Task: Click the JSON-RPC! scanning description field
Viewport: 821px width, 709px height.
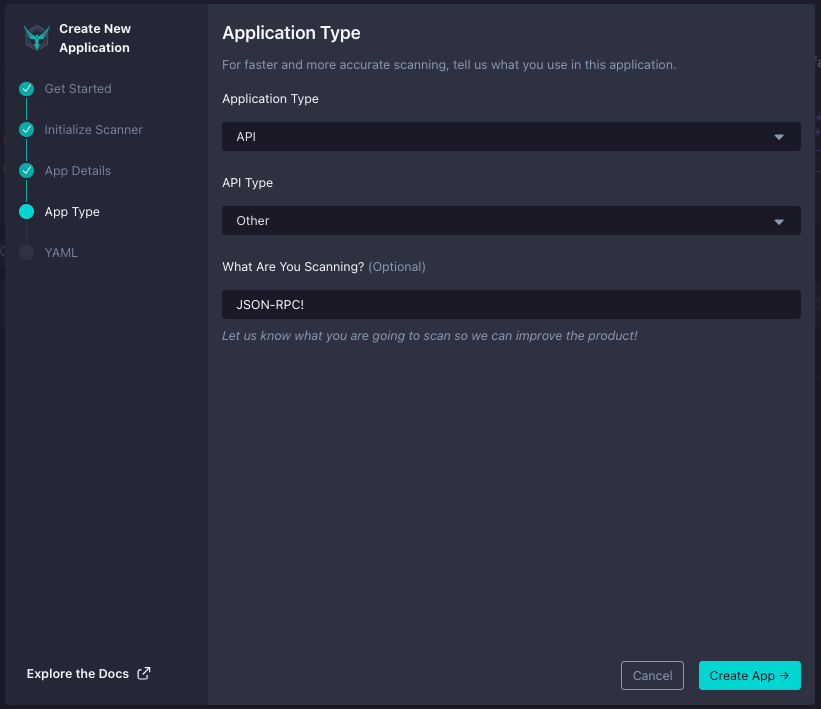Action: pyautogui.click(x=511, y=304)
